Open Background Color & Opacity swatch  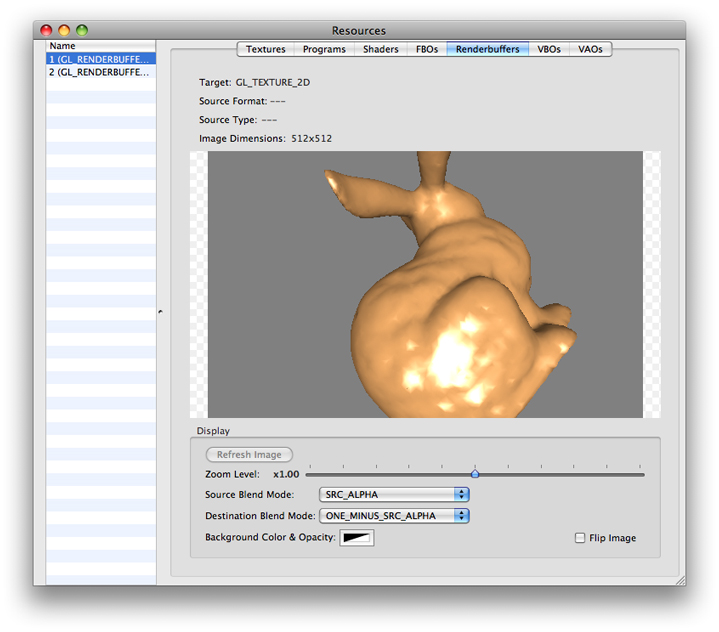click(x=357, y=538)
